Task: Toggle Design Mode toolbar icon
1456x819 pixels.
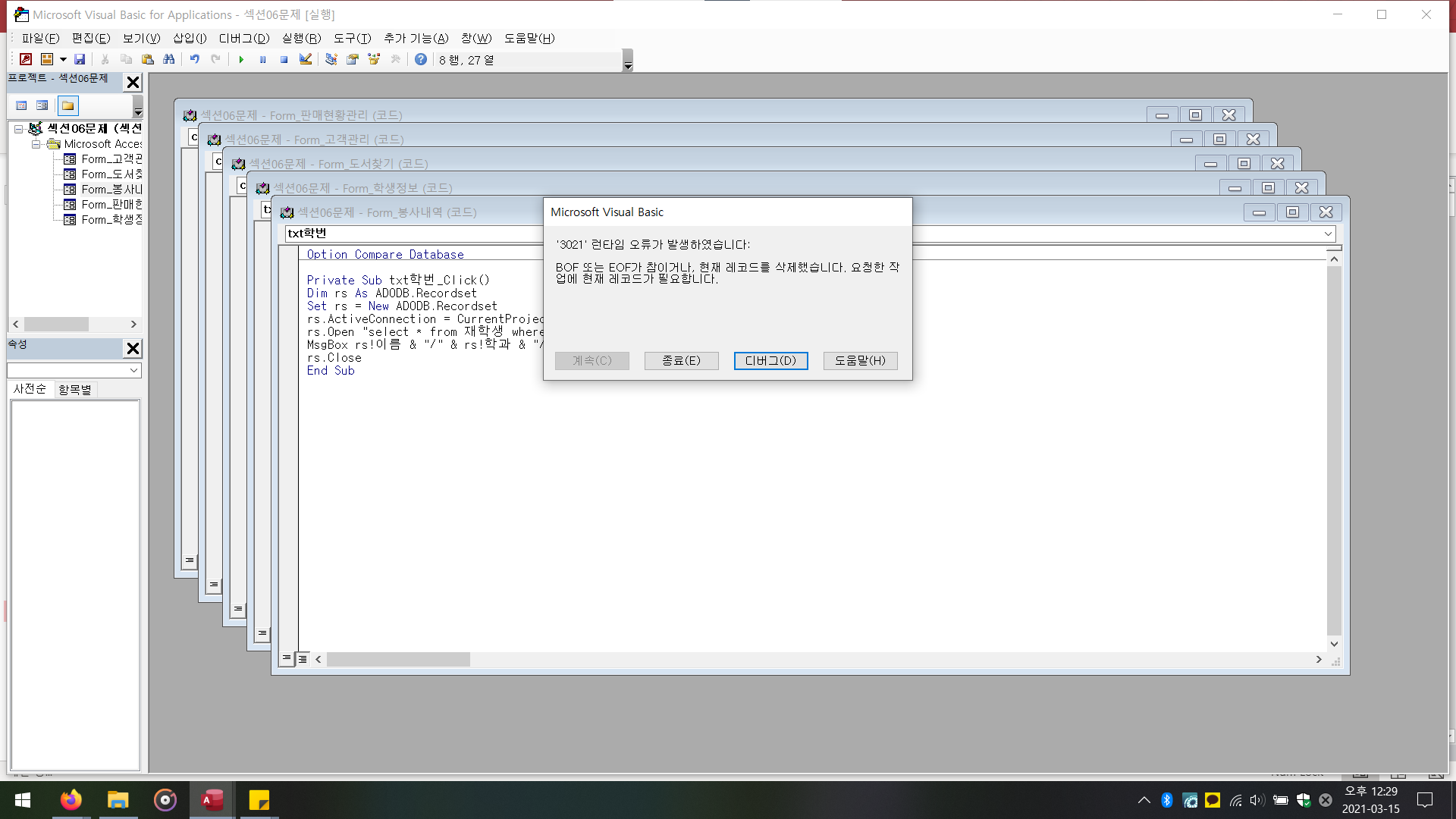Action: (306, 59)
